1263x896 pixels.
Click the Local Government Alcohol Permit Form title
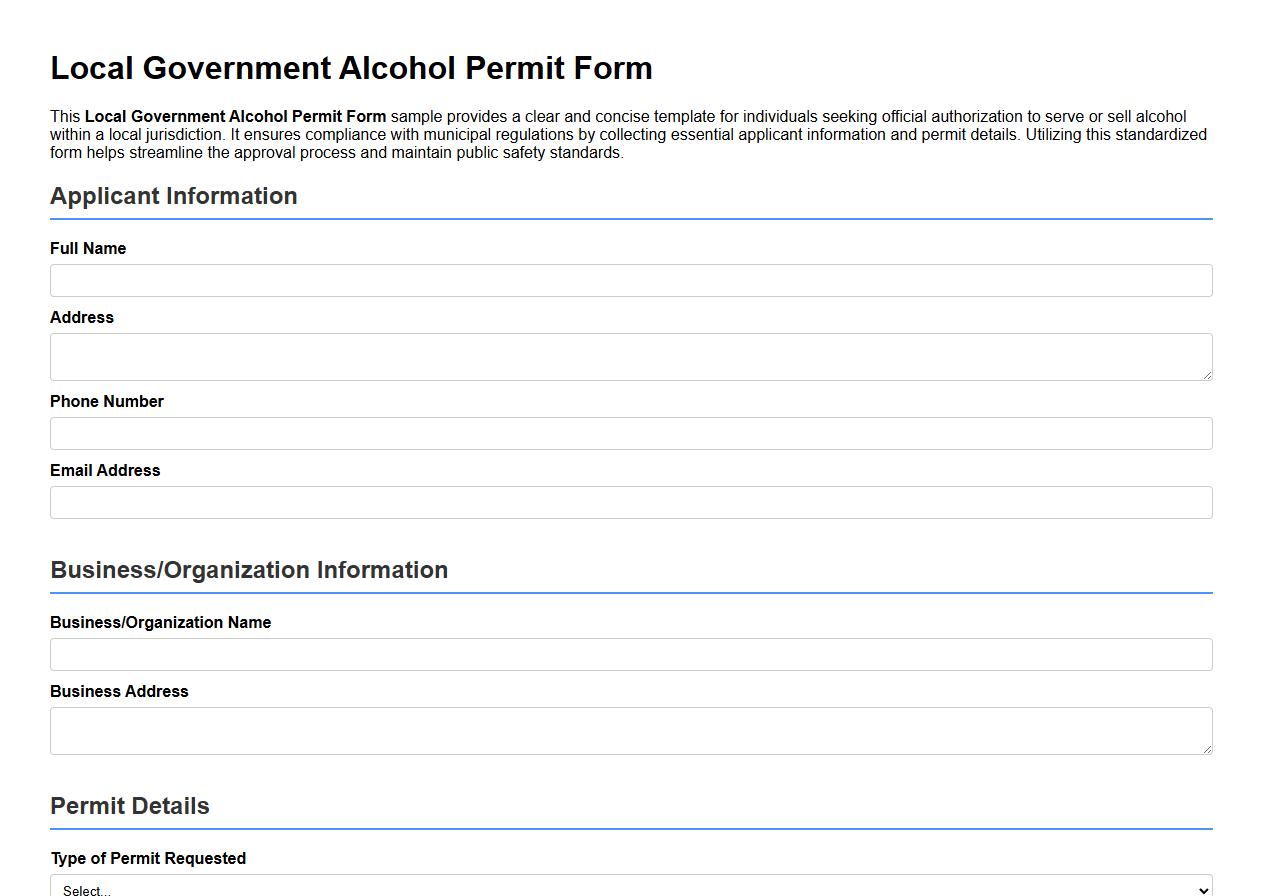[351, 68]
